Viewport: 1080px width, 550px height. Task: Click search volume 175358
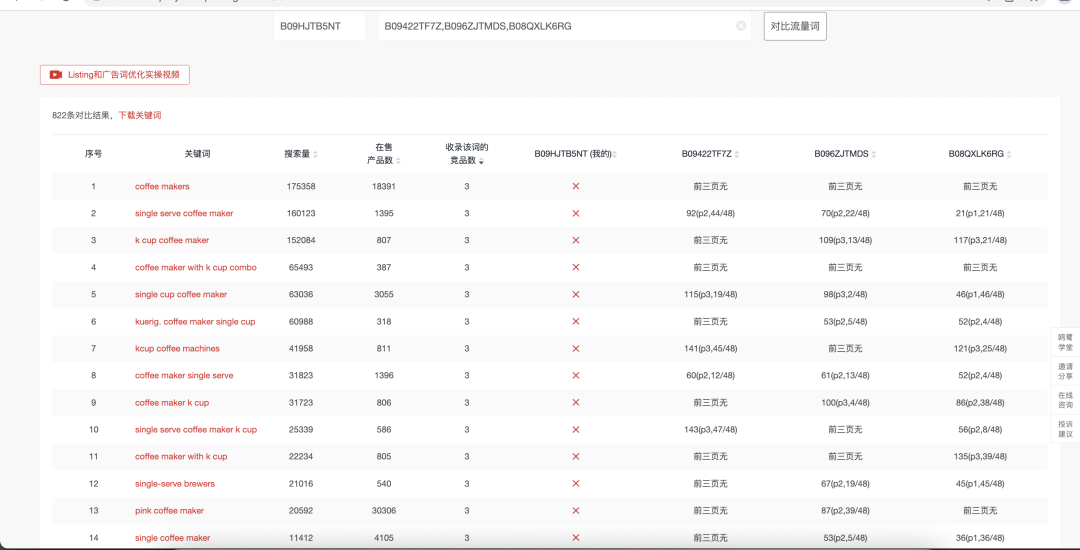click(x=301, y=187)
